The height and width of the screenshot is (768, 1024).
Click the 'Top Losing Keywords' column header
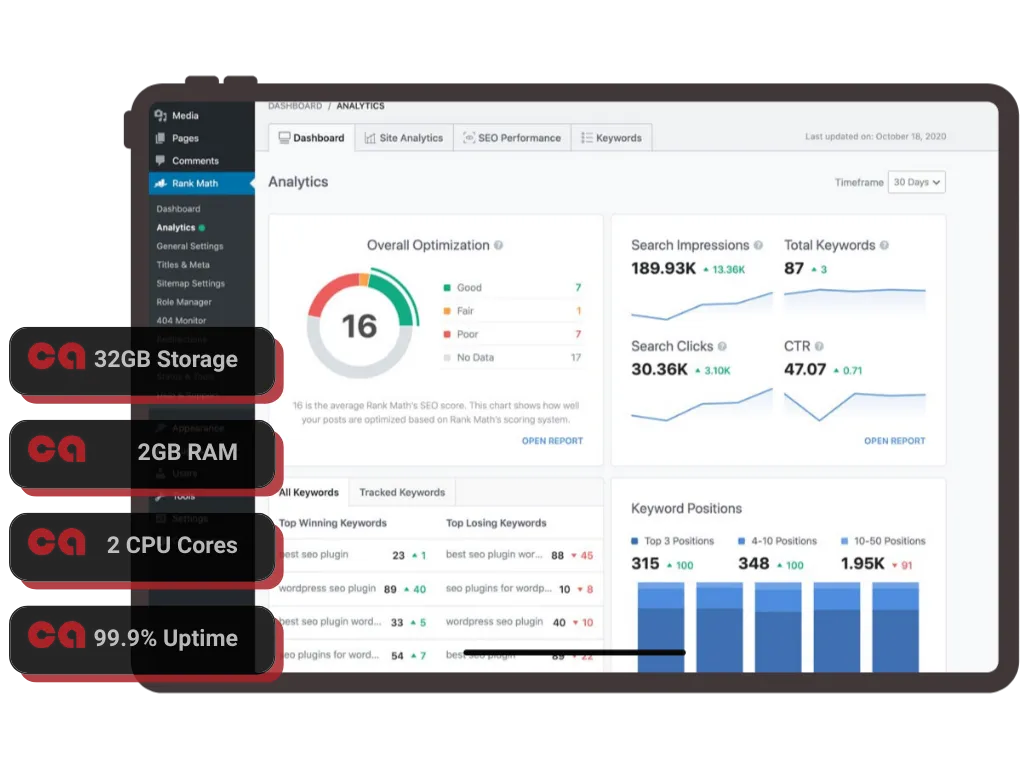(x=496, y=523)
